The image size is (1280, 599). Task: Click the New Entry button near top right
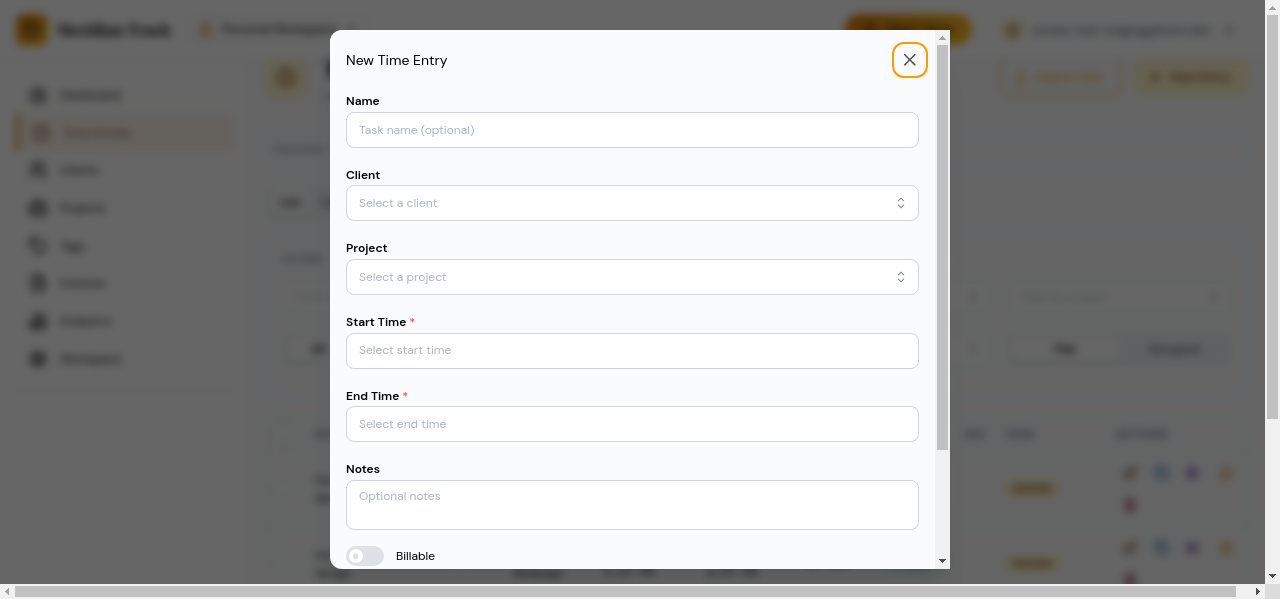(x=1191, y=77)
